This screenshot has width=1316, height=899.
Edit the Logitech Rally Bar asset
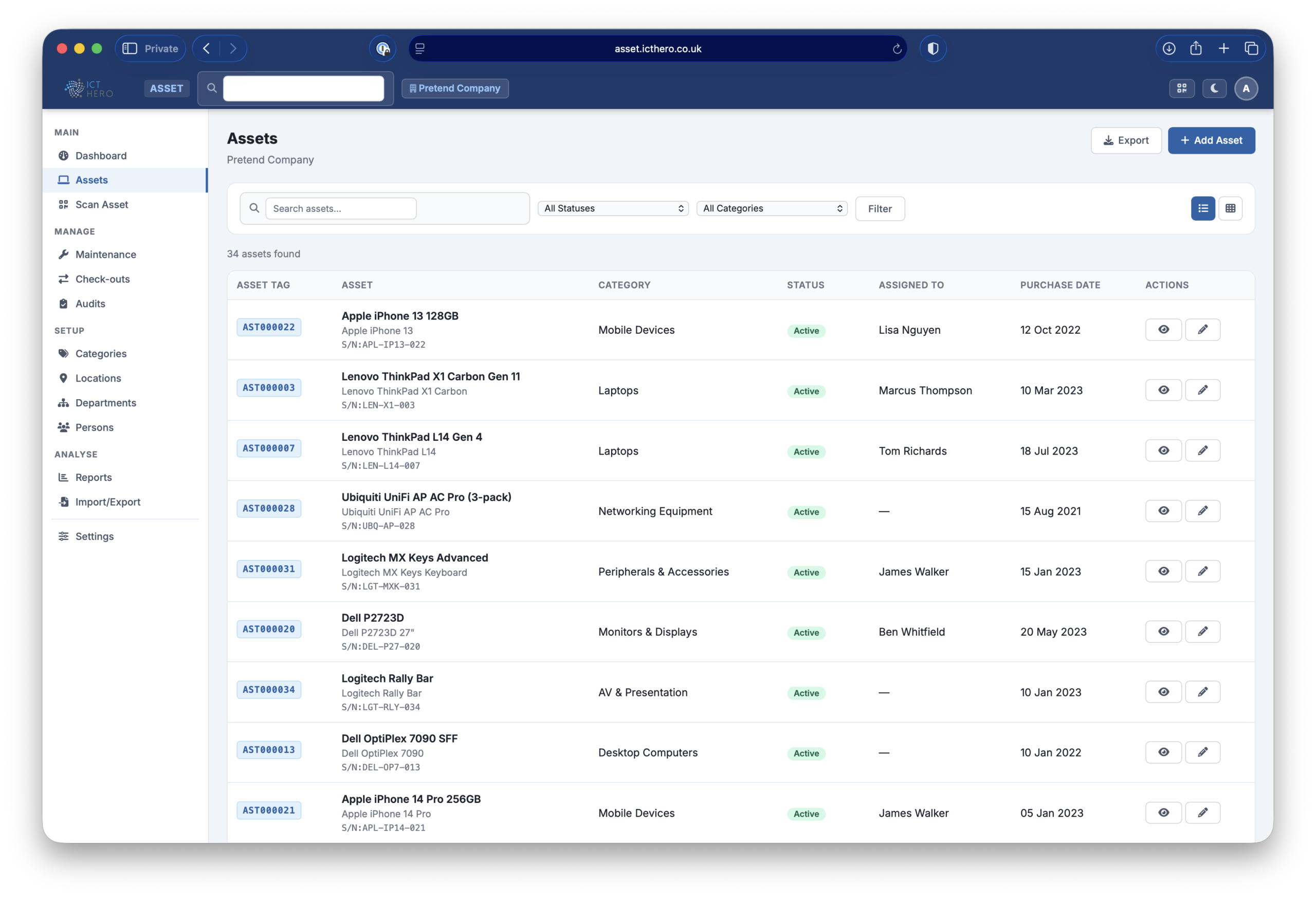[x=1202, y=692]
